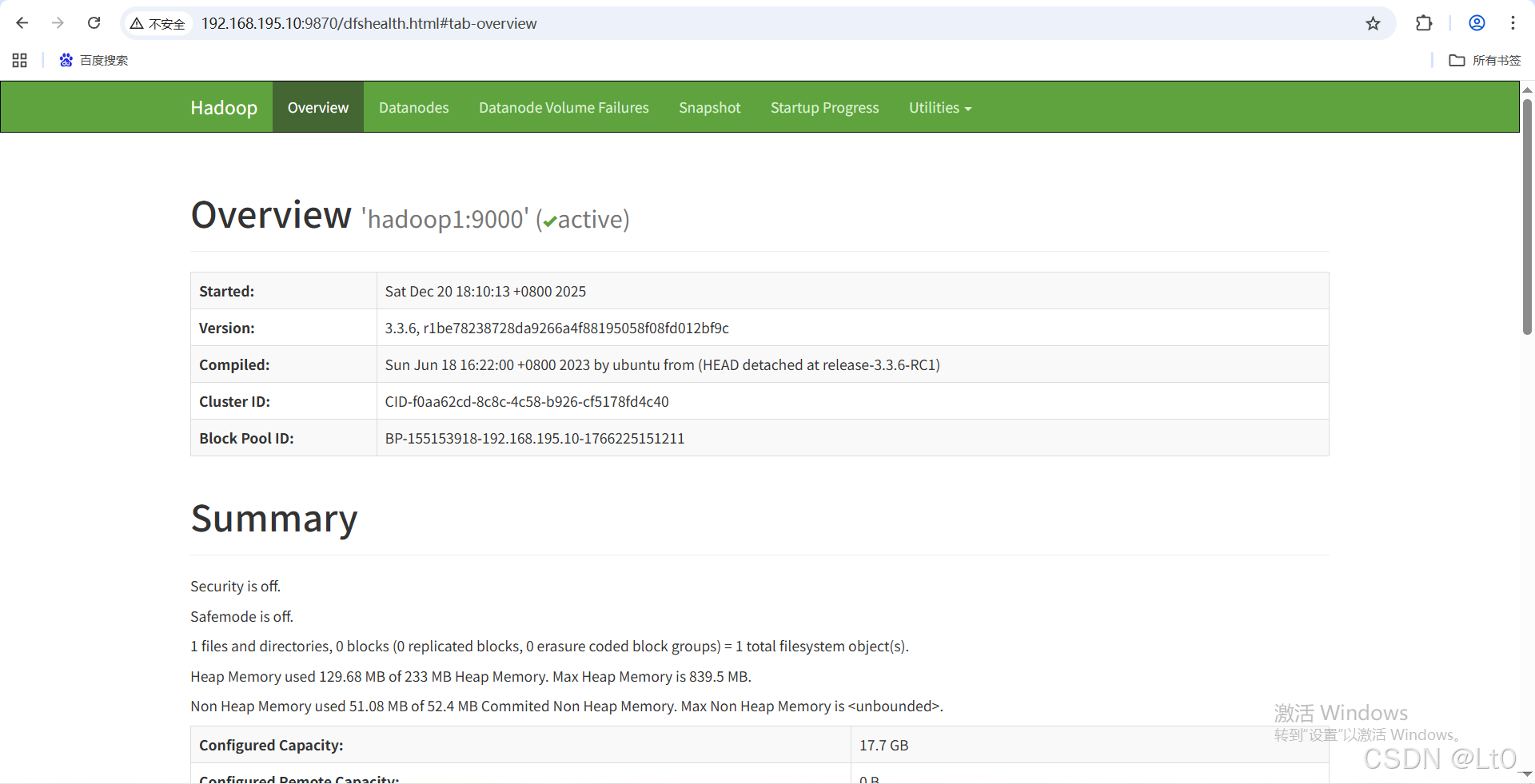This screenshot has width=1535, height=784.
Task: Expand the Utilities dropdown menu
Action: (x=939, y=108)
